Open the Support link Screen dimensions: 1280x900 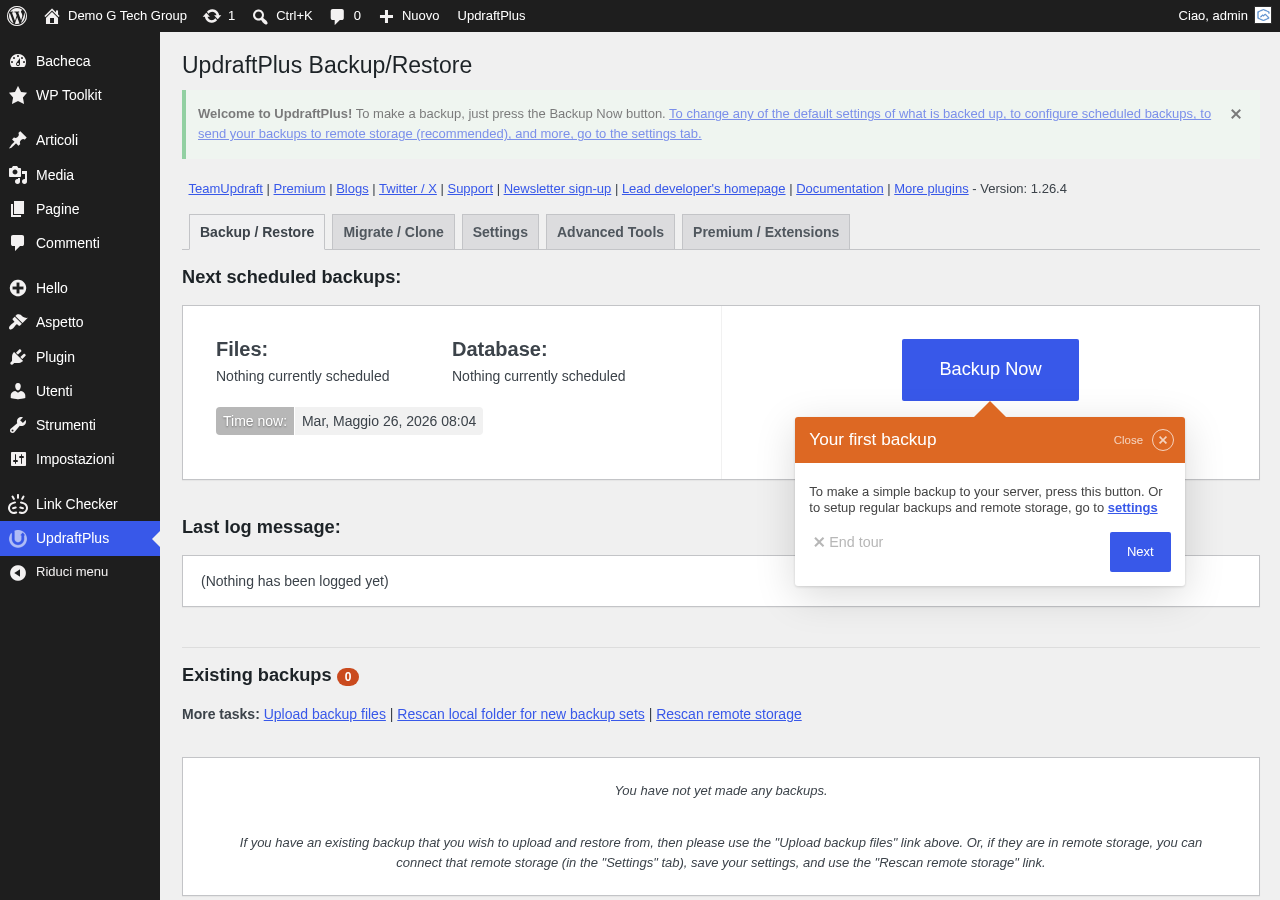coord(470,188)
